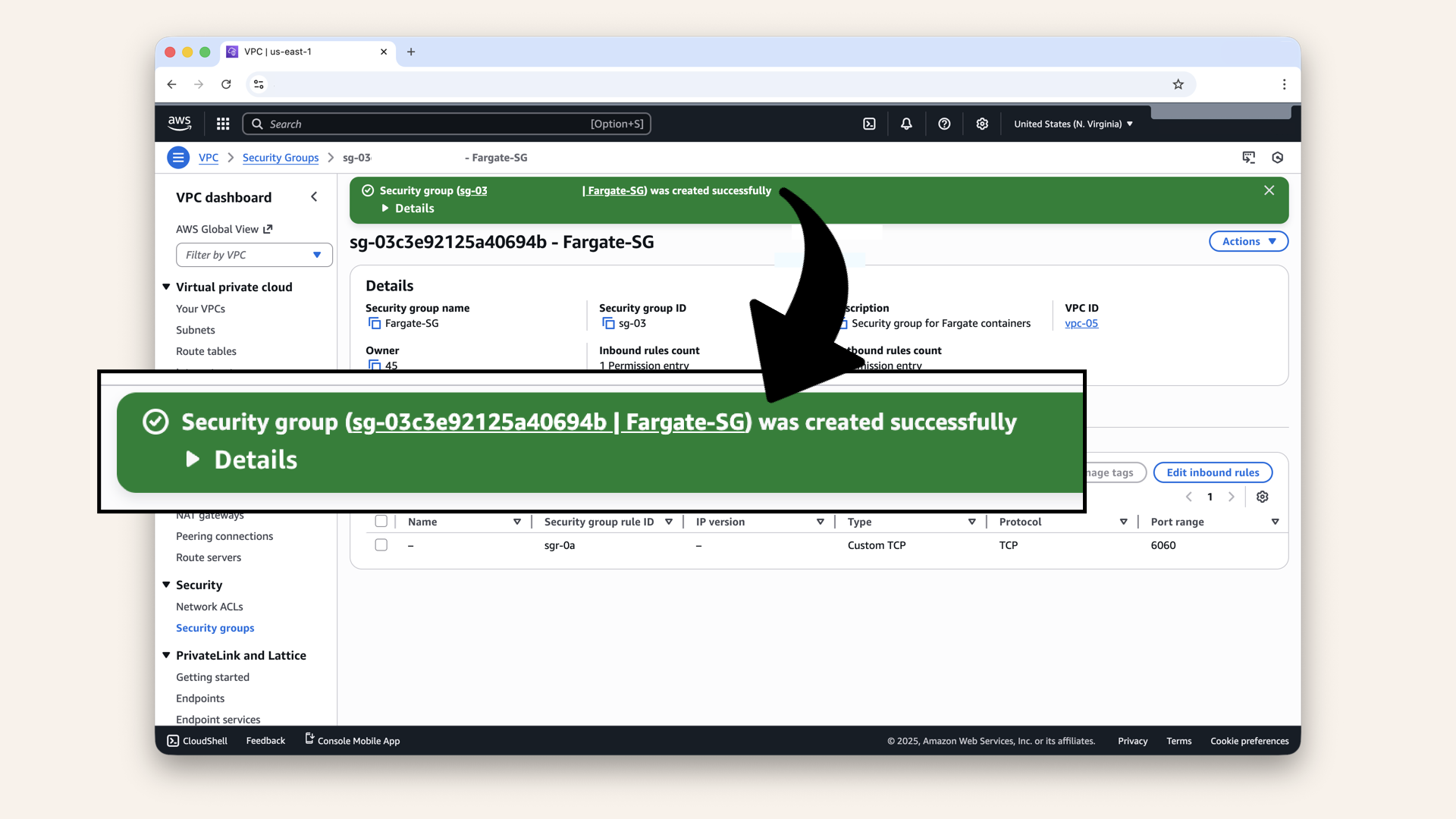Open inbound rules table preferences gear
Image resolution: width=1456 pixels, height=819 pixels.
1263,497
